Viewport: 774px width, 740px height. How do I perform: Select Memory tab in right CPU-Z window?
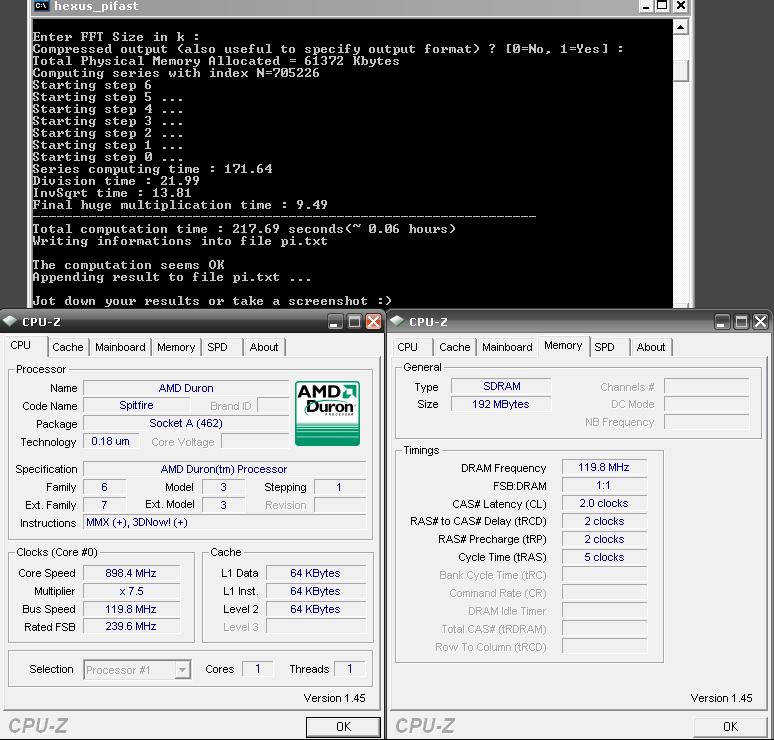(563, 346)
